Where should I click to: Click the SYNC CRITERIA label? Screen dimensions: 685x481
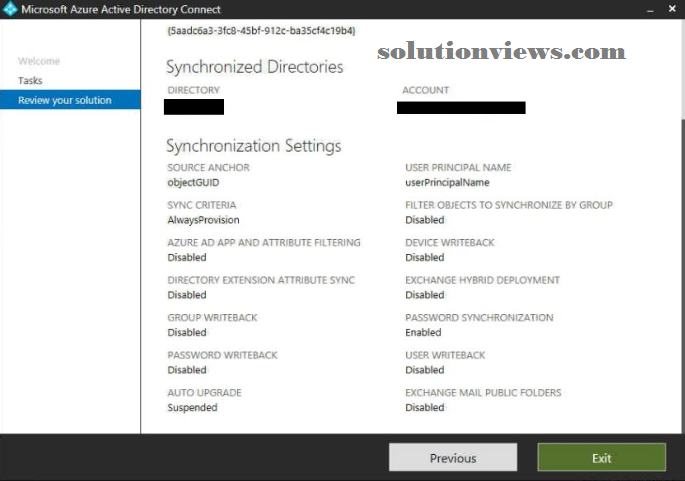click(x=202, y=205)
